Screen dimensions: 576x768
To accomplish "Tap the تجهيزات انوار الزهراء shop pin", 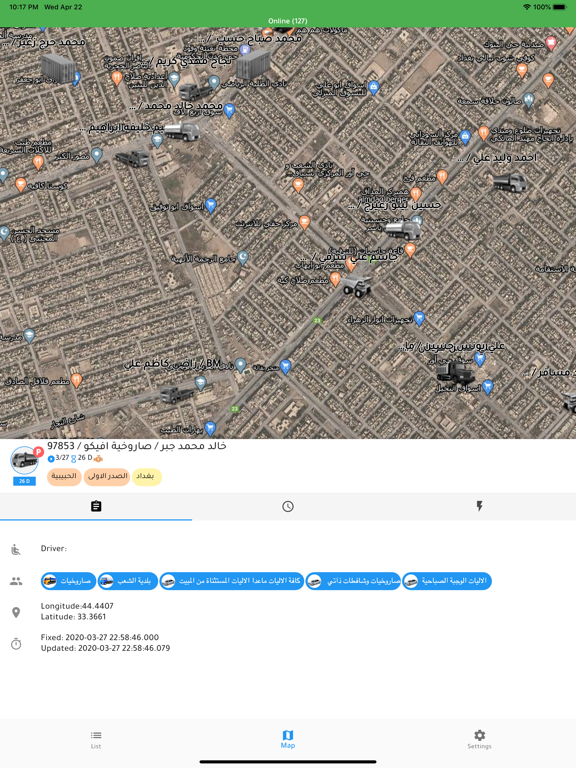I will (x=419, y=318).
